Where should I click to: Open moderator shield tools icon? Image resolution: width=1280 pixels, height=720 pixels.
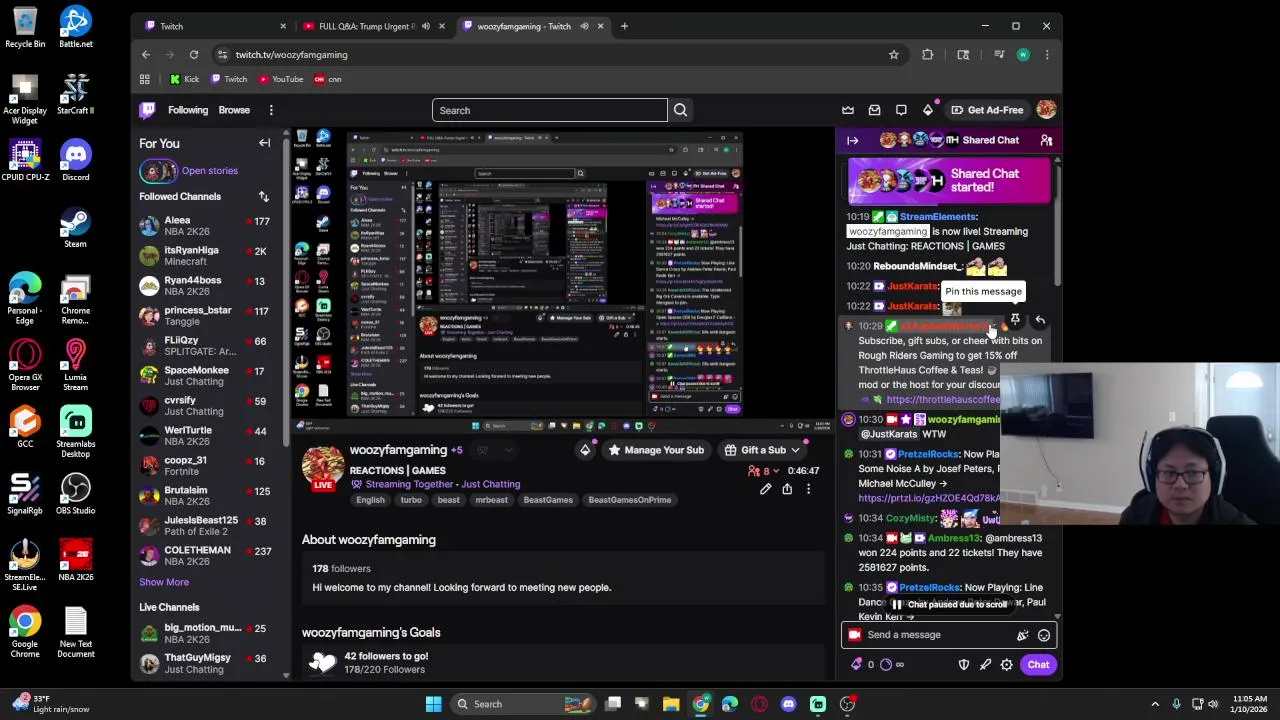(964, 665)
